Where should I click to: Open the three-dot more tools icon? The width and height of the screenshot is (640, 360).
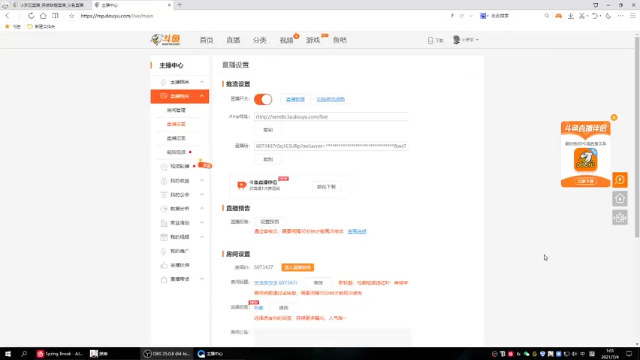click(620, 16)
